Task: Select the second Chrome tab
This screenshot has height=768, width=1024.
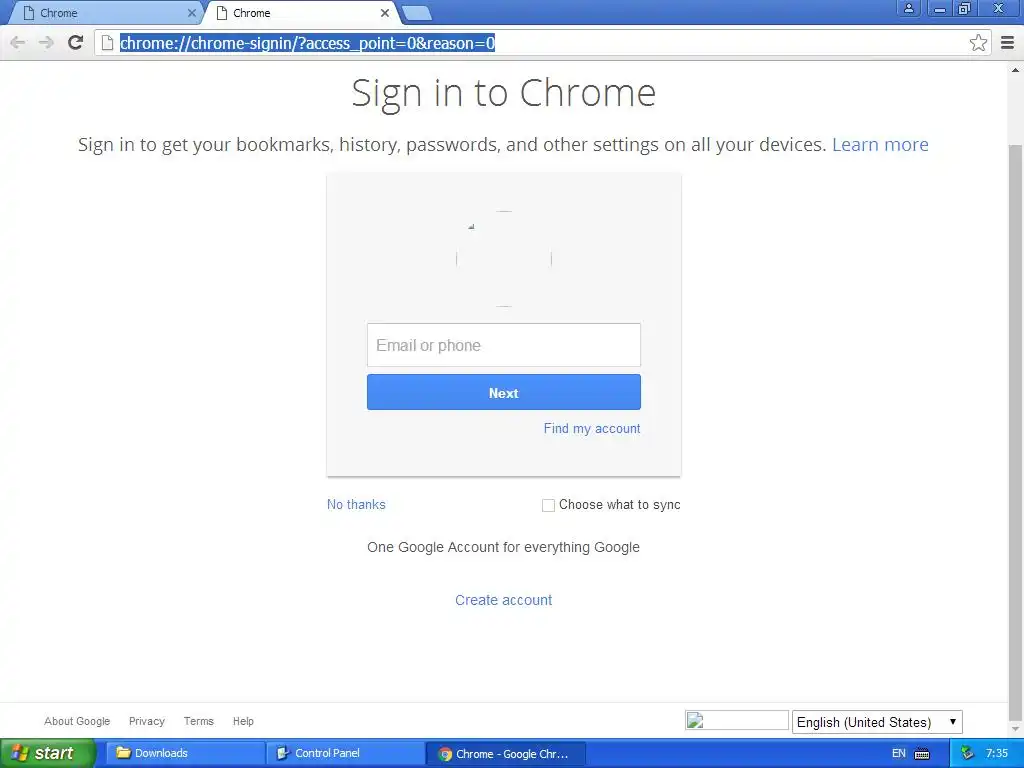Action: [x=300, y=13]
